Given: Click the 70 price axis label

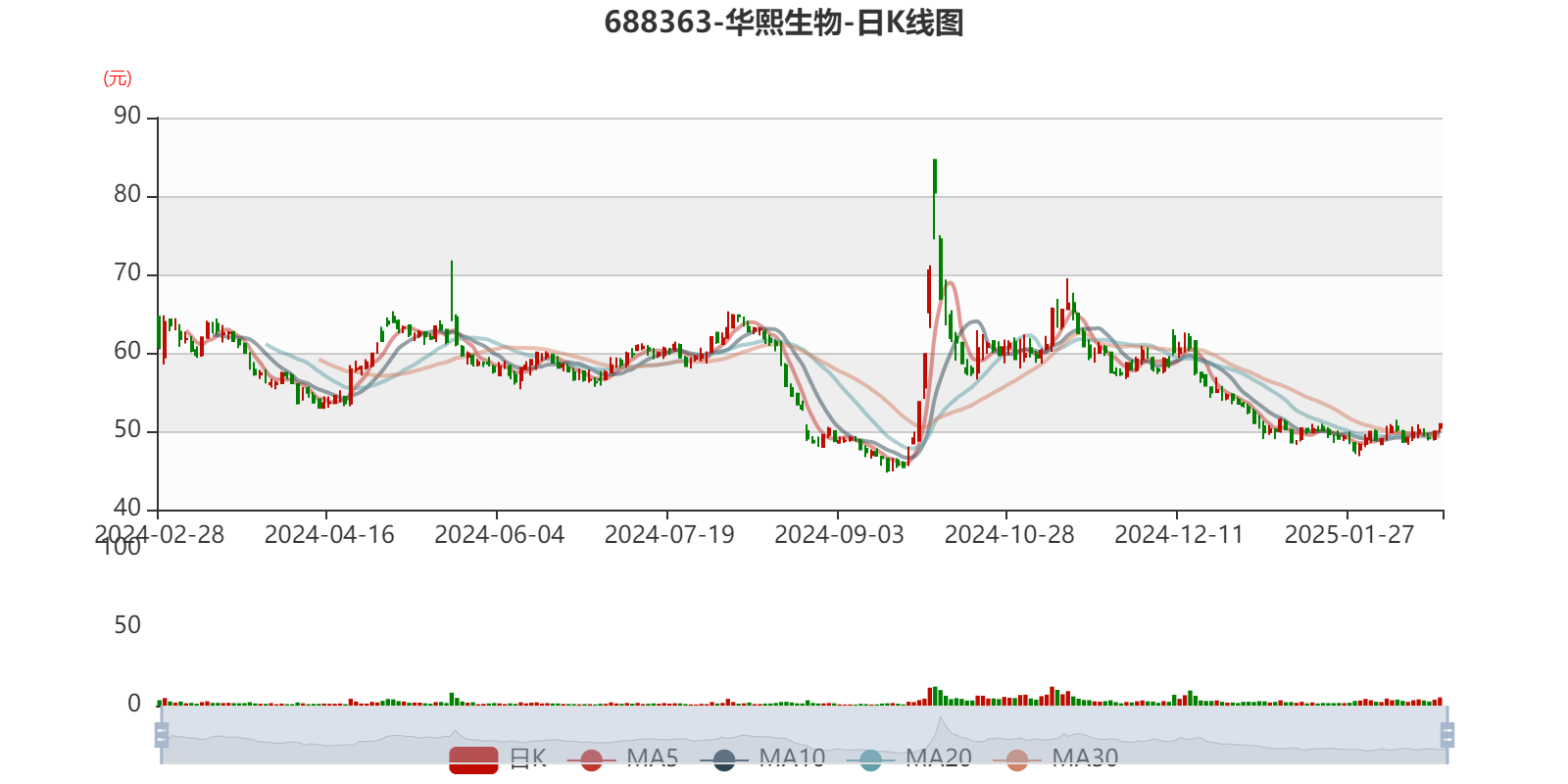Looking at the screenshot, I should click(127, 273).
